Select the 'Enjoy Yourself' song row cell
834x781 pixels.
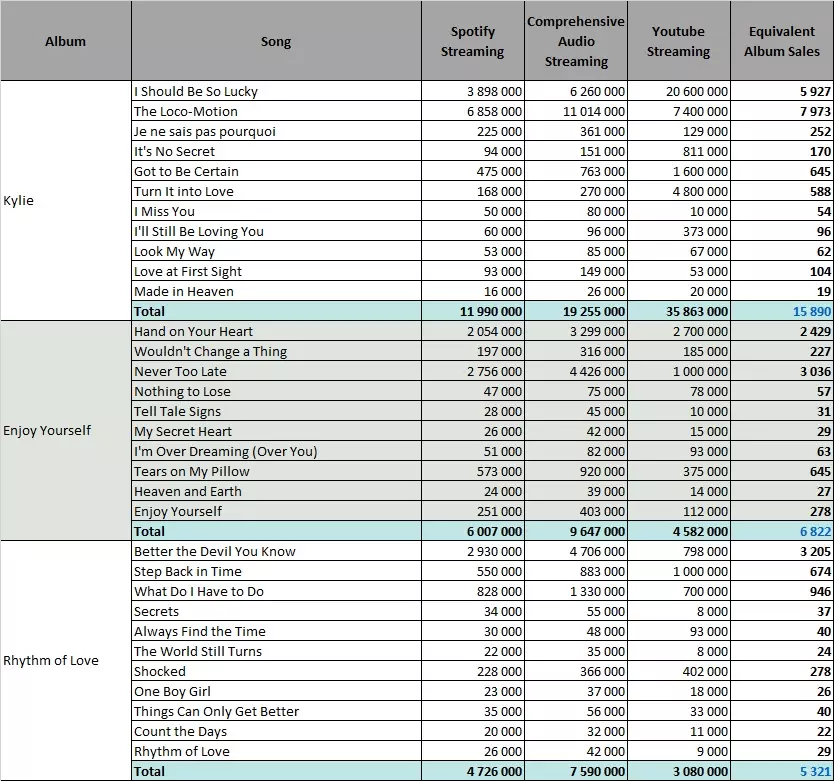(x=276, y=511)
